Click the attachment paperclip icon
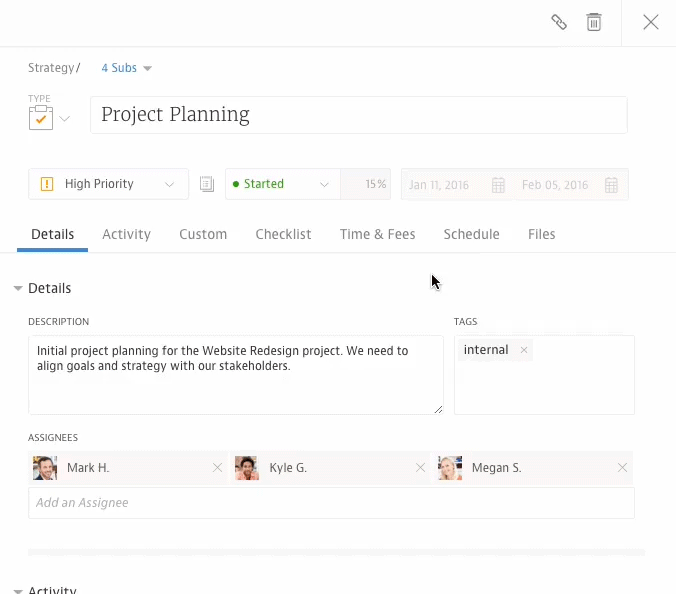This screenshot has width=676, height=594. click(x=559, y=22)
